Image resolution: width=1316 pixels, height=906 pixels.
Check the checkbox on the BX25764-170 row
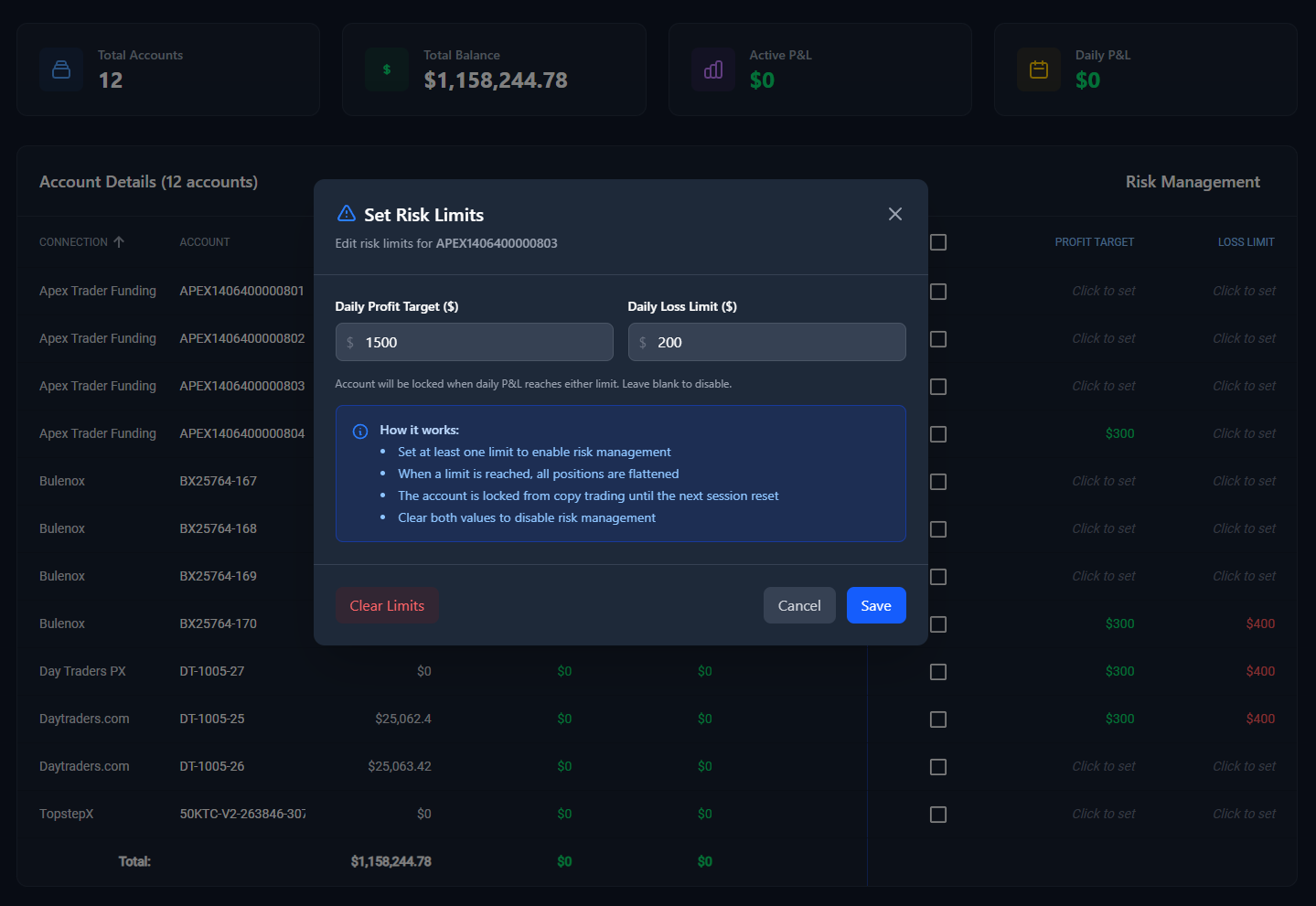coord(937,624)
